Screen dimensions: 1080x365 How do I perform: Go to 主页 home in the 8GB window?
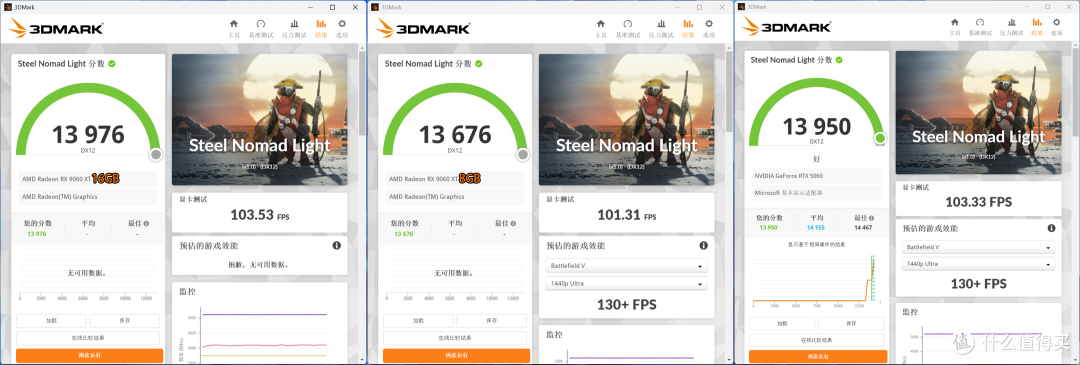[x=601, y=28]
